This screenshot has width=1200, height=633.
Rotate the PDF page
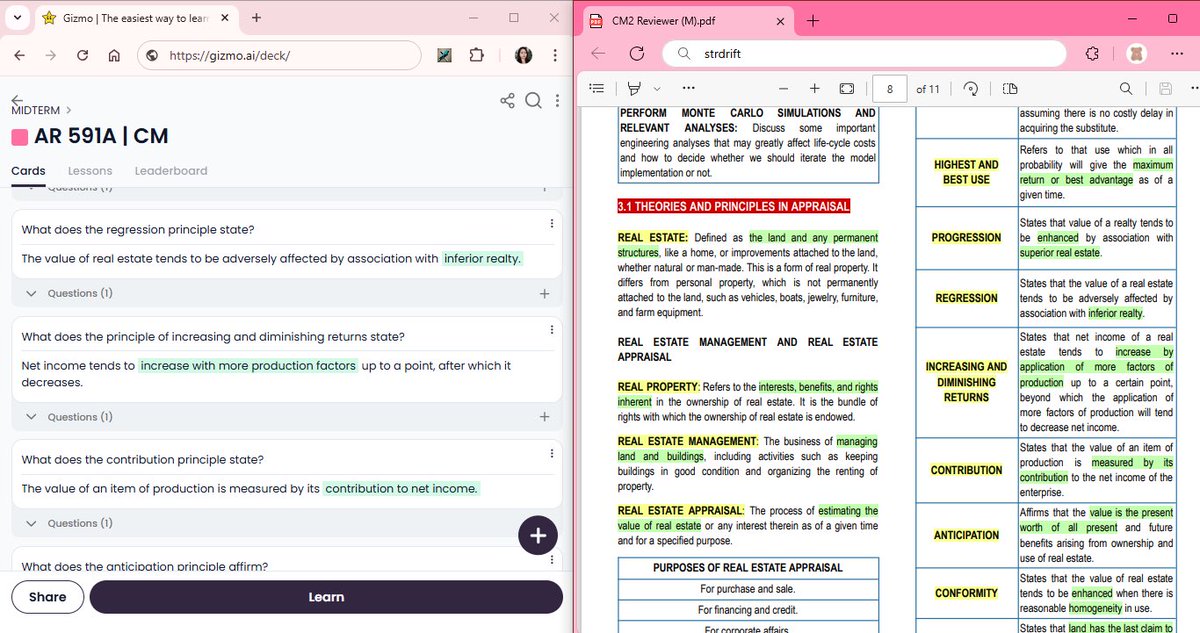click(x=970, y=88)
